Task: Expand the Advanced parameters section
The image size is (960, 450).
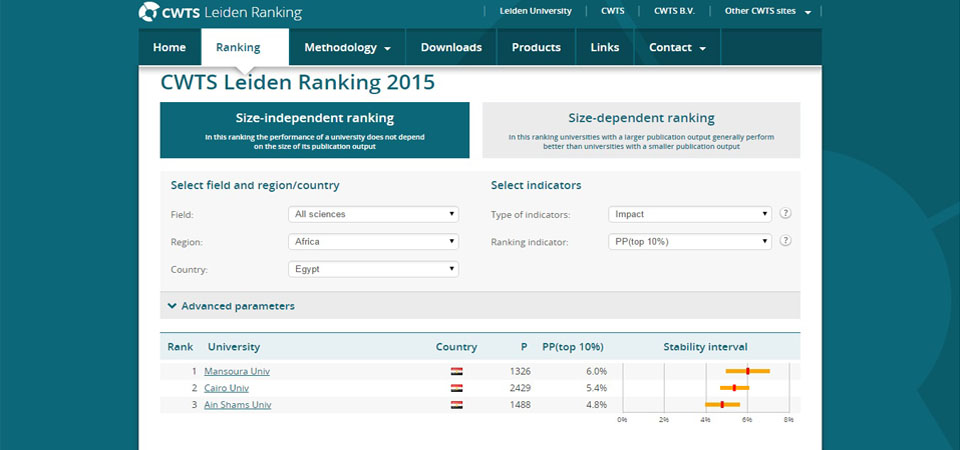Action: [480, 306]
